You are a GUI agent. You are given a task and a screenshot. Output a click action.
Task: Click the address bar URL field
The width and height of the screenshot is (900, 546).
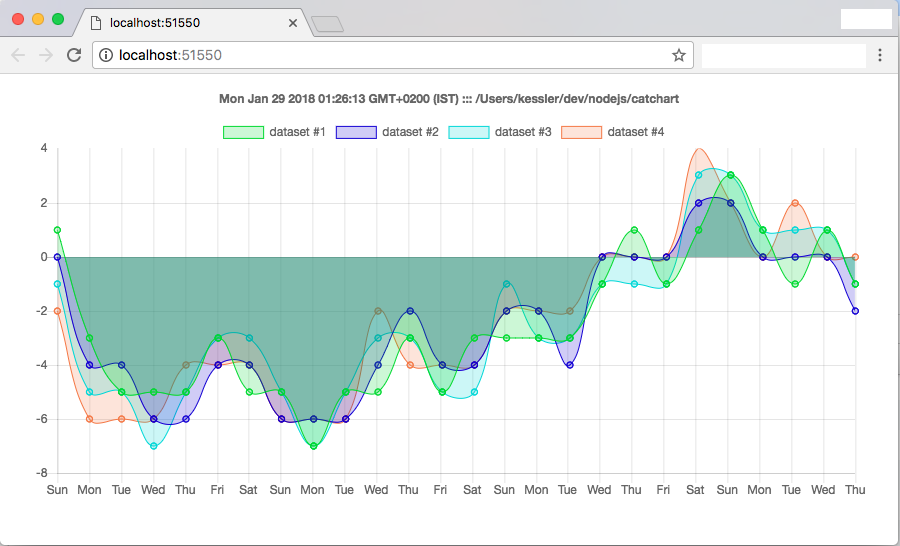[393, 55]
